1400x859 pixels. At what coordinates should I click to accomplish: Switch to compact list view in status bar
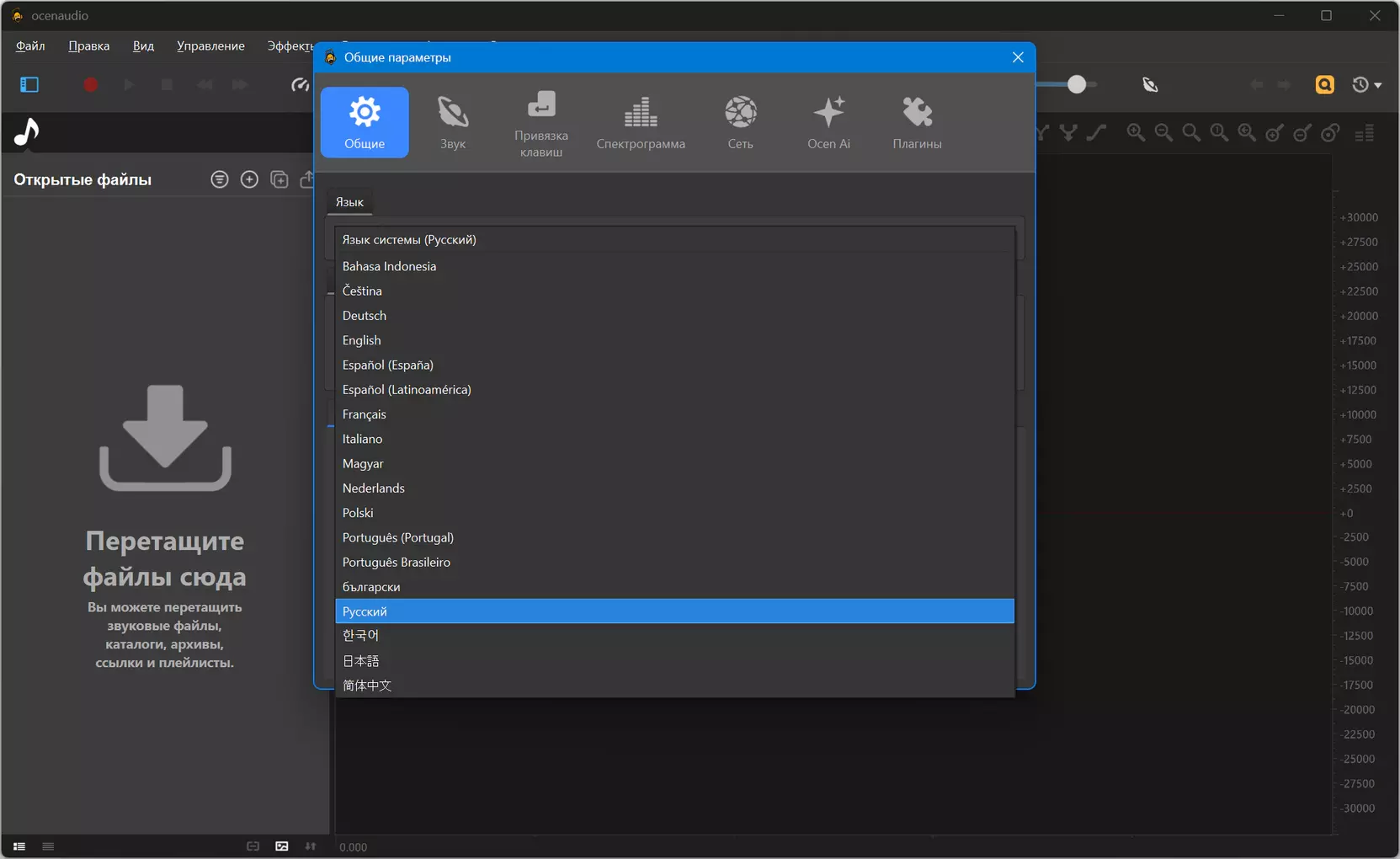click(48, 846)
